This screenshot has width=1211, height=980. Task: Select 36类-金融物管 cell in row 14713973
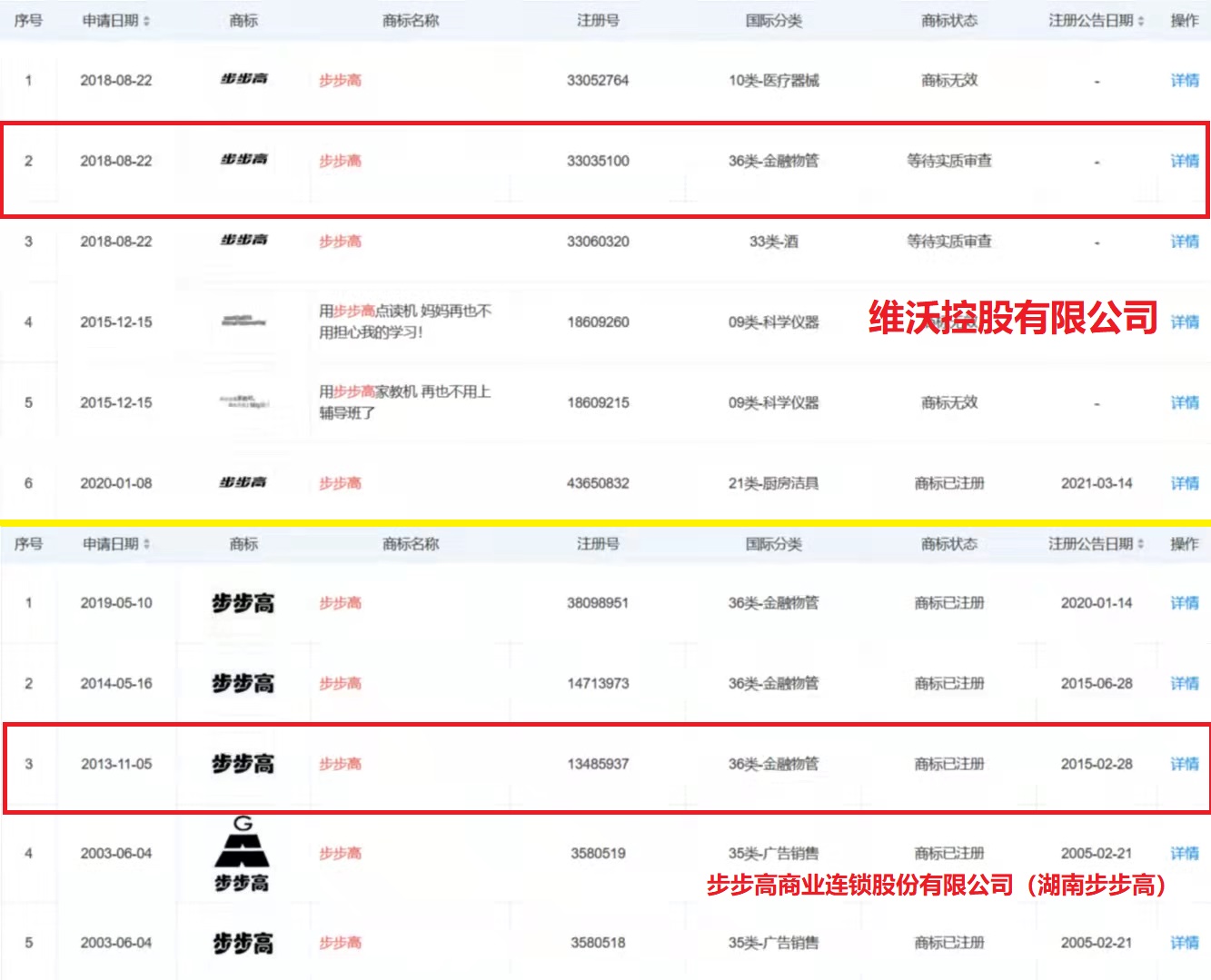click(x=774, y=683)
